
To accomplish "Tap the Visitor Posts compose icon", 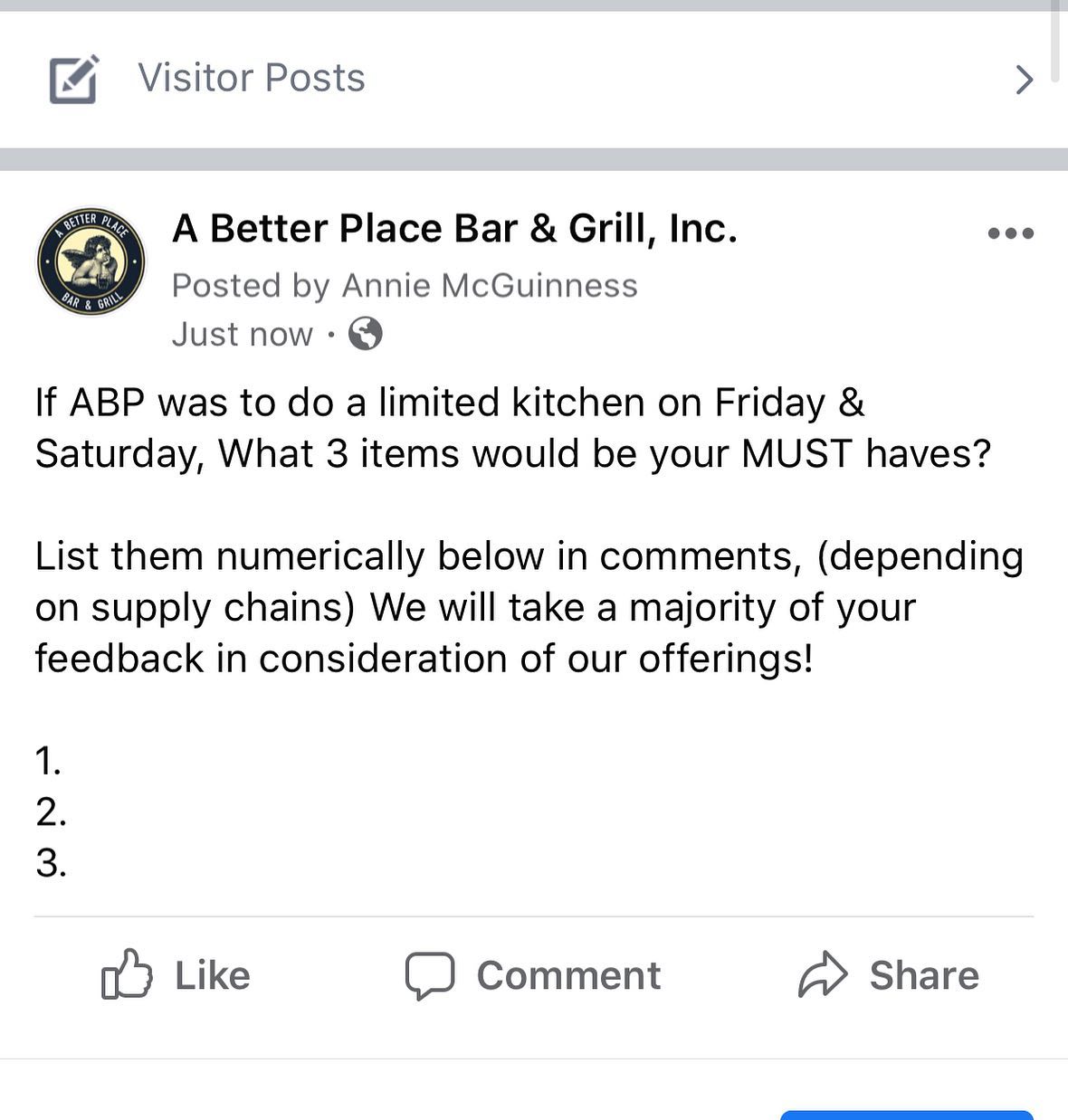I will (73, 80).
